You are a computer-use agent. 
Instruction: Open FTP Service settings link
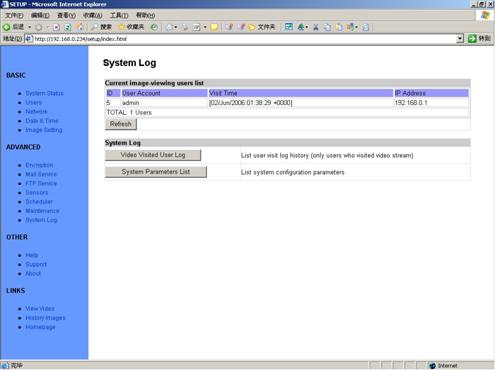point(41,183)
